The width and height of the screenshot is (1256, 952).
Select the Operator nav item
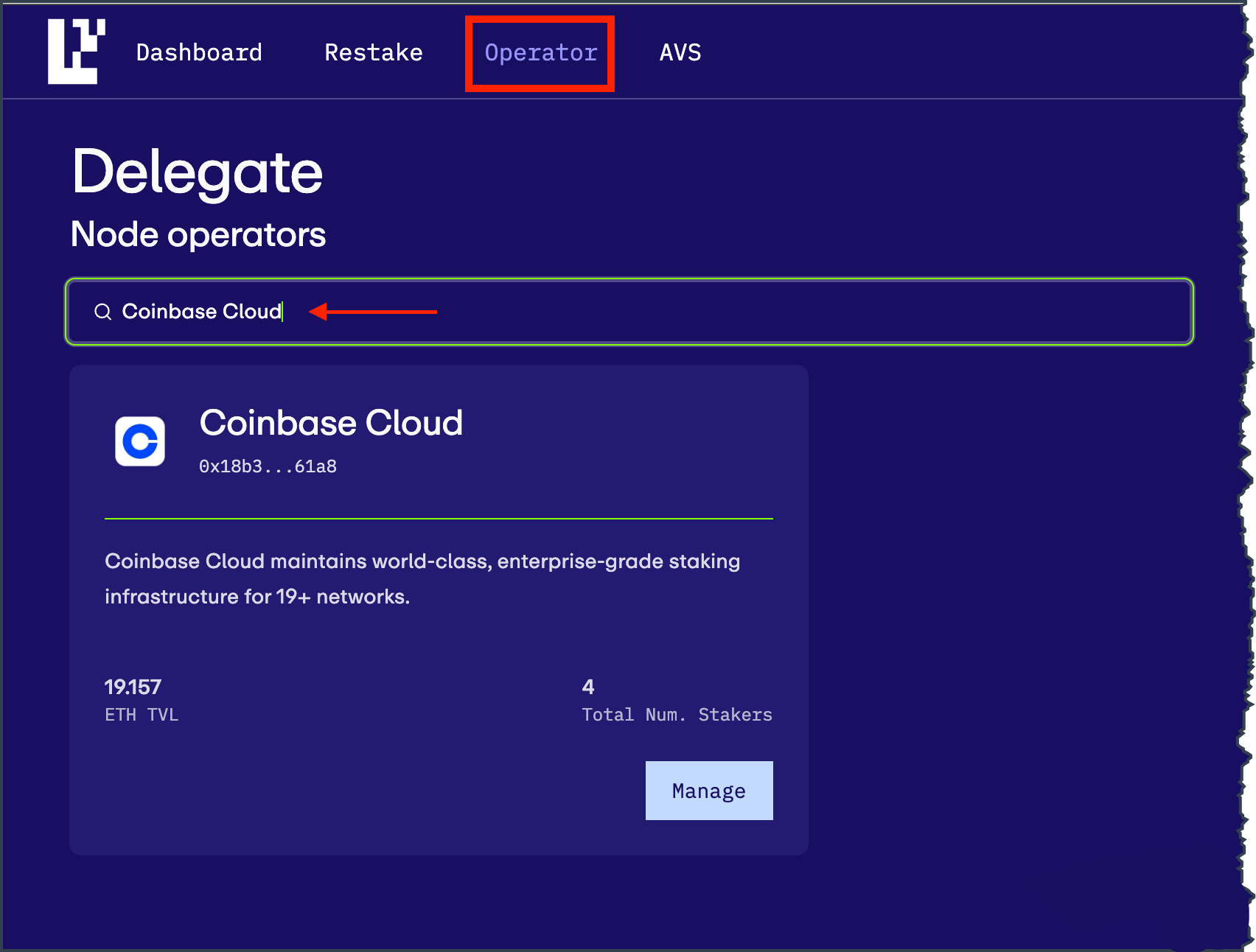(x=541, y=53)
